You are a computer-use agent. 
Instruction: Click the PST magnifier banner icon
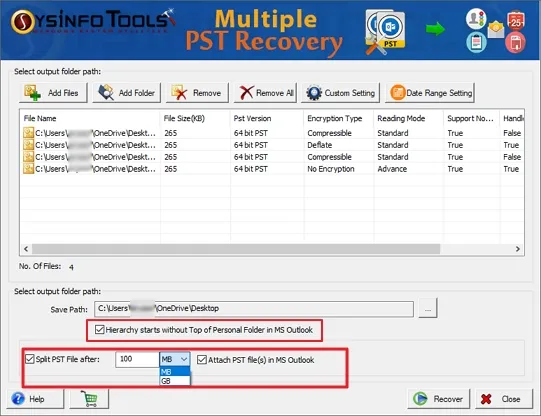pos(385,32)
